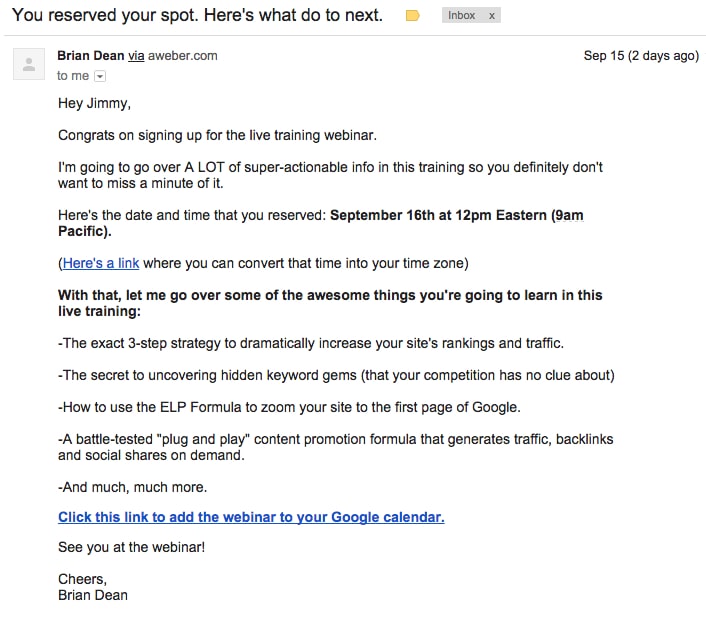Click the 'Hey Jimmy,' greeting line
Viewport: 706px width, 618px height.
(94, 103)
